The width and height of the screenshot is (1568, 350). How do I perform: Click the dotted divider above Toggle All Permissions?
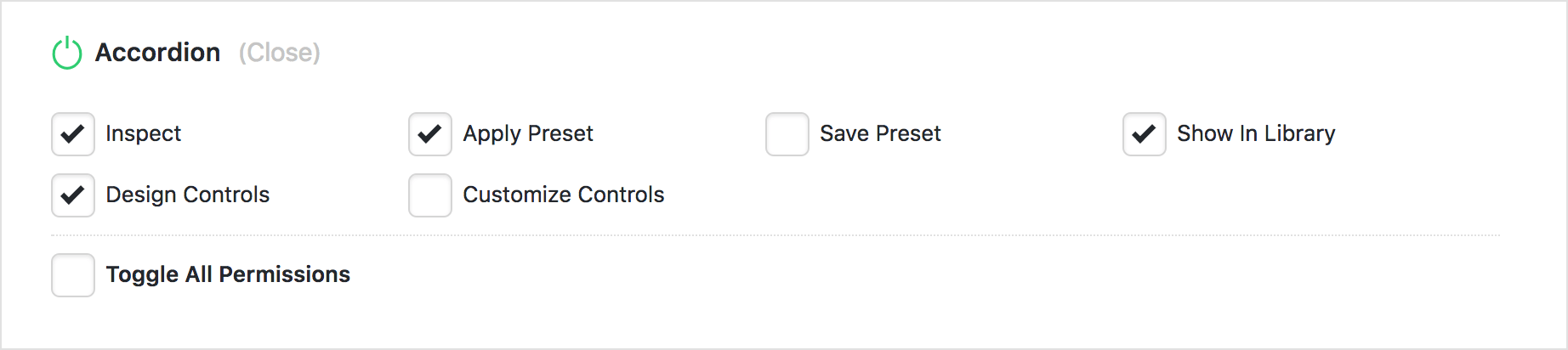[x=775, y=235]
